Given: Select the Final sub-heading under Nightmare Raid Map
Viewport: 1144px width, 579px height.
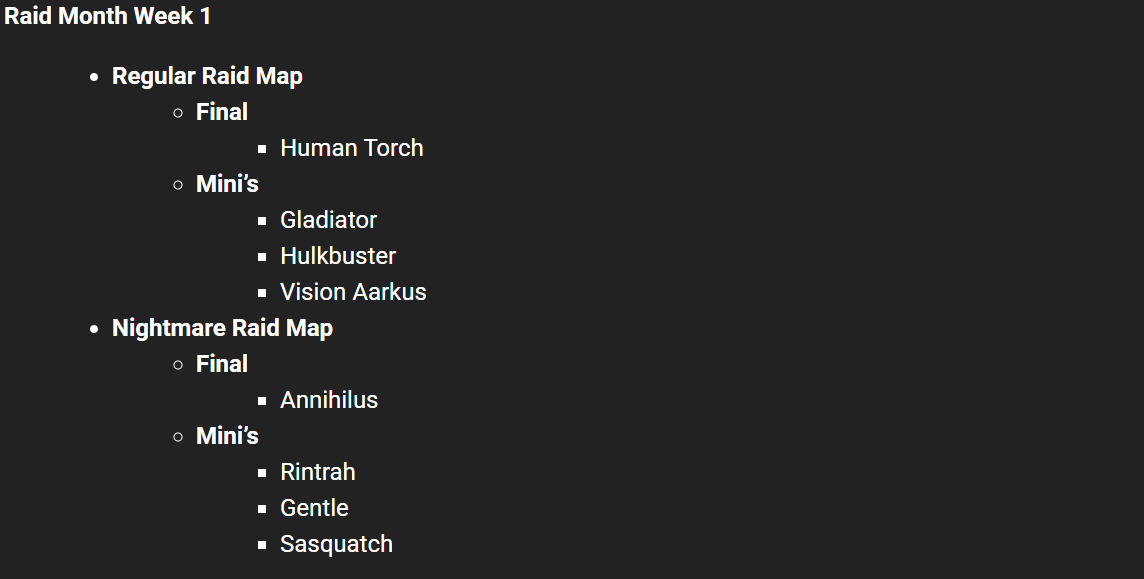Looking at the screenshot, I should pos(222,364).
